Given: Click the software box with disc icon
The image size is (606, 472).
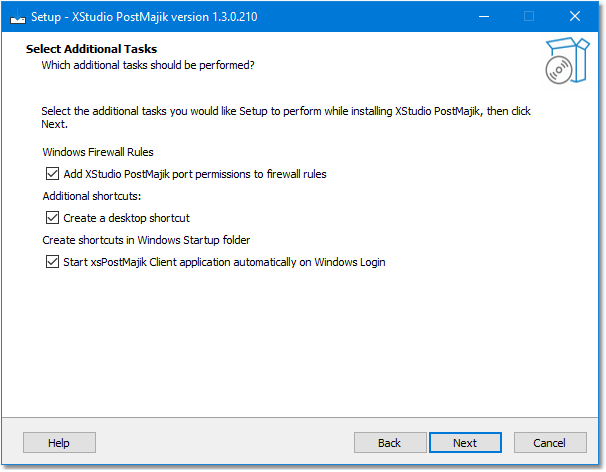Looking at the screenshot, I should coord(567,60).
